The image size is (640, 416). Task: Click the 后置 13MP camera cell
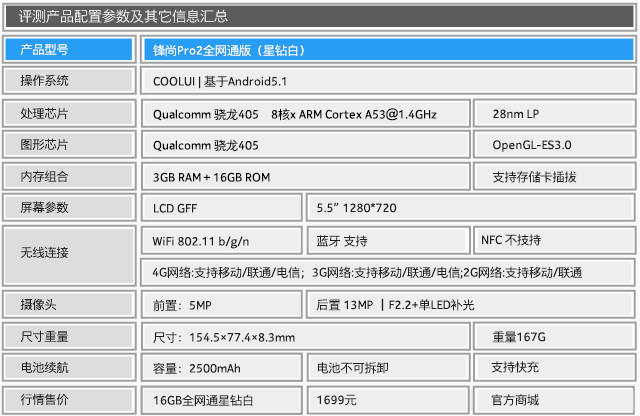point(469,304)
